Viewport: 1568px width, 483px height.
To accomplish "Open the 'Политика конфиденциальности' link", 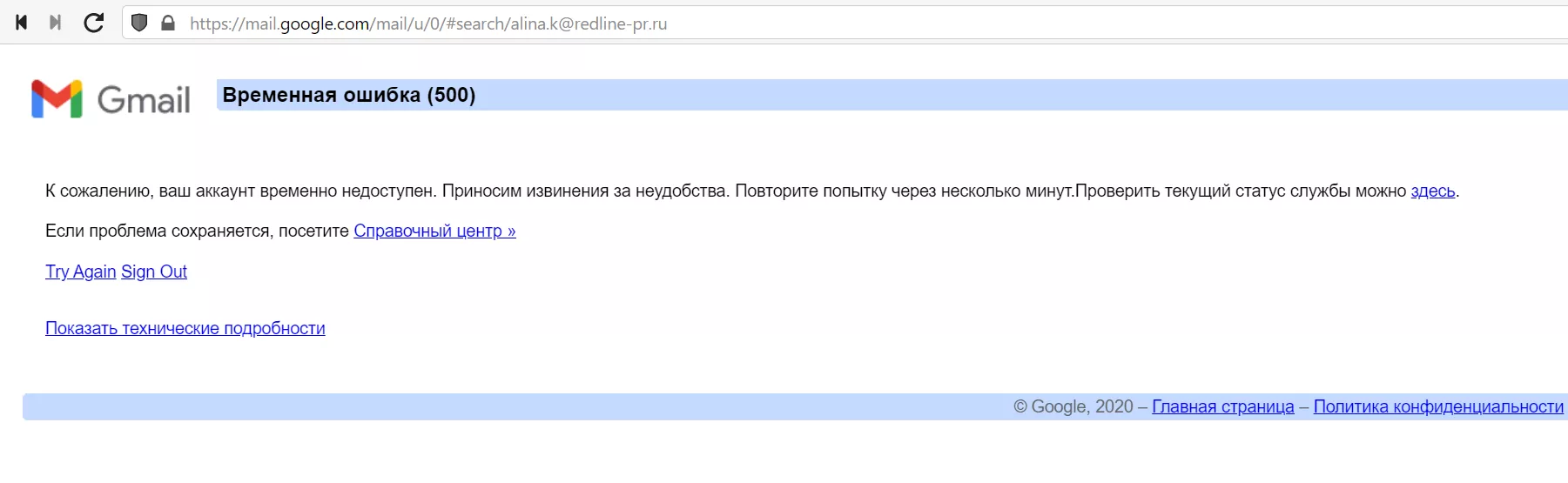I will [x=1438, y=406].
